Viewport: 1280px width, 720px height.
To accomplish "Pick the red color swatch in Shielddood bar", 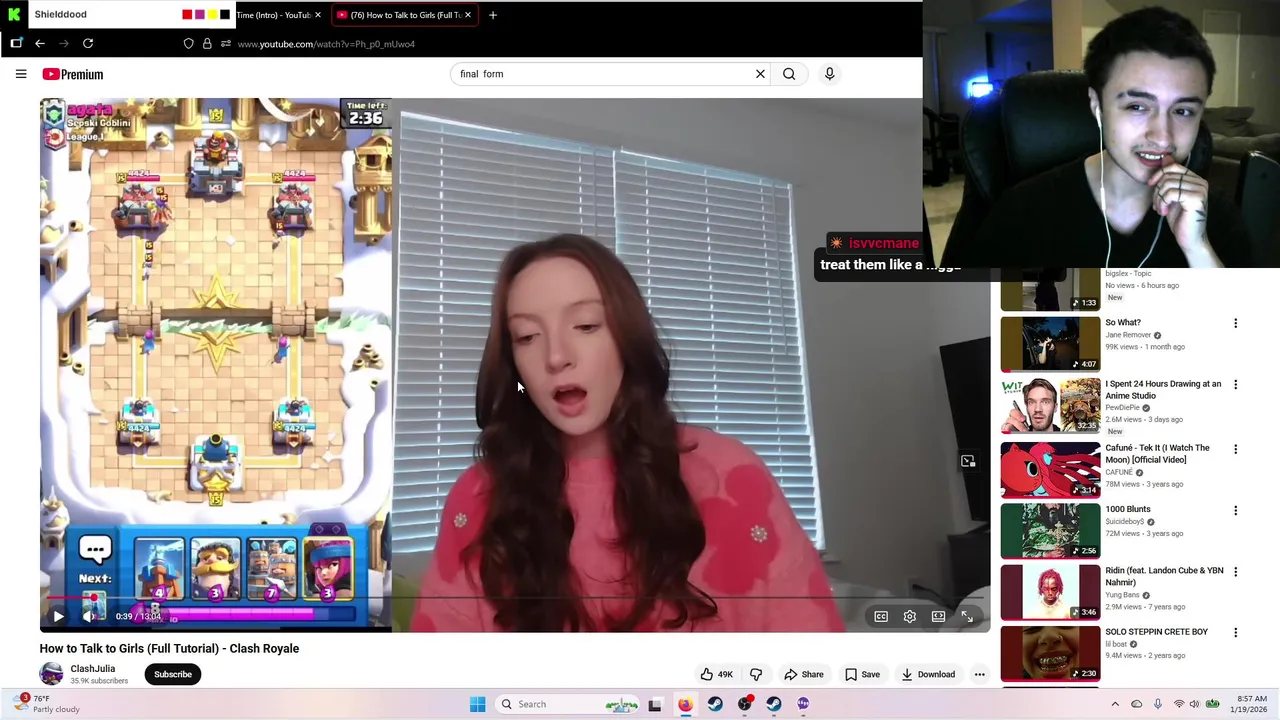I will point(187,15).
